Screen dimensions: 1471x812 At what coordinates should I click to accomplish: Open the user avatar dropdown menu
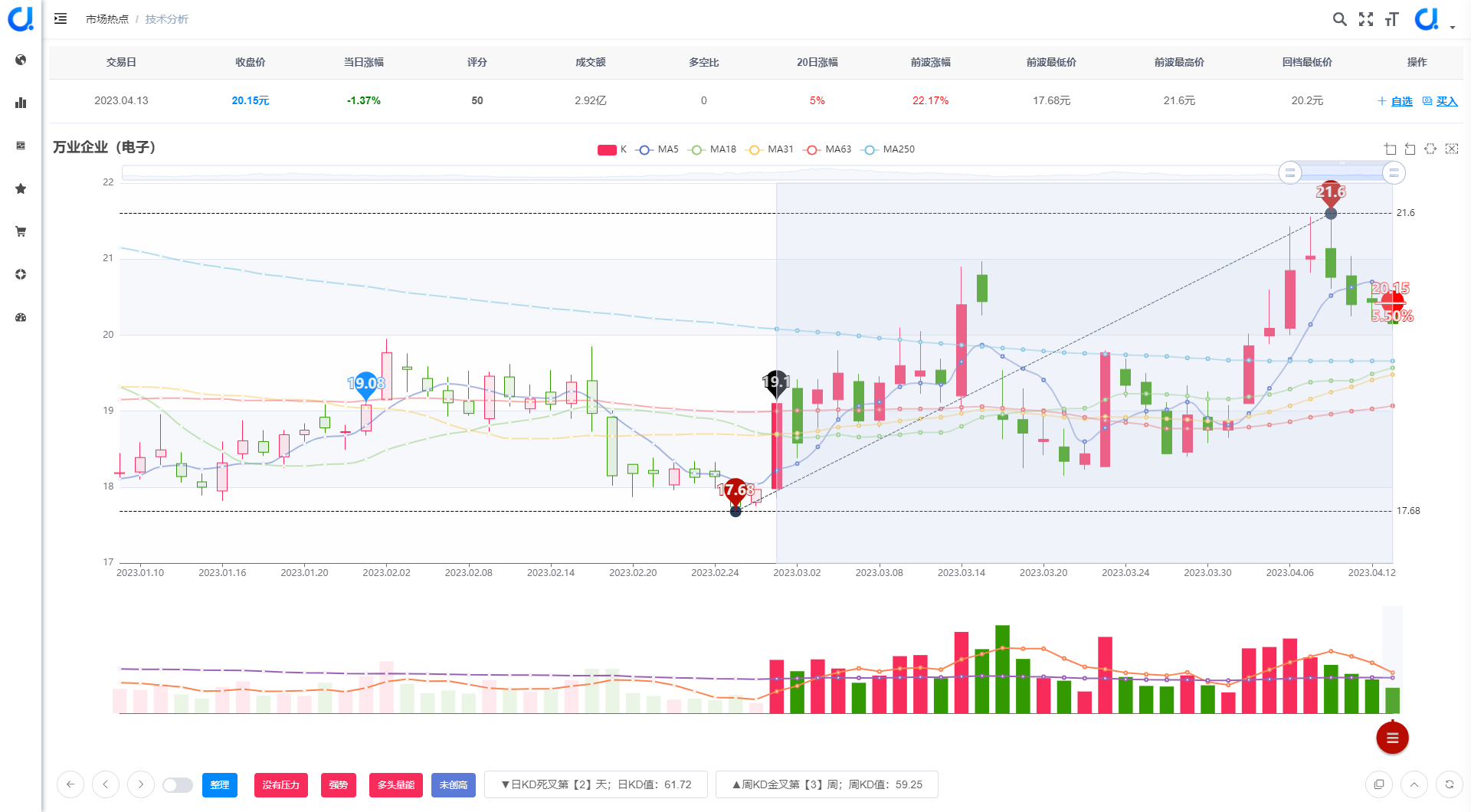pyautogui.click(x=1434, y=19)
